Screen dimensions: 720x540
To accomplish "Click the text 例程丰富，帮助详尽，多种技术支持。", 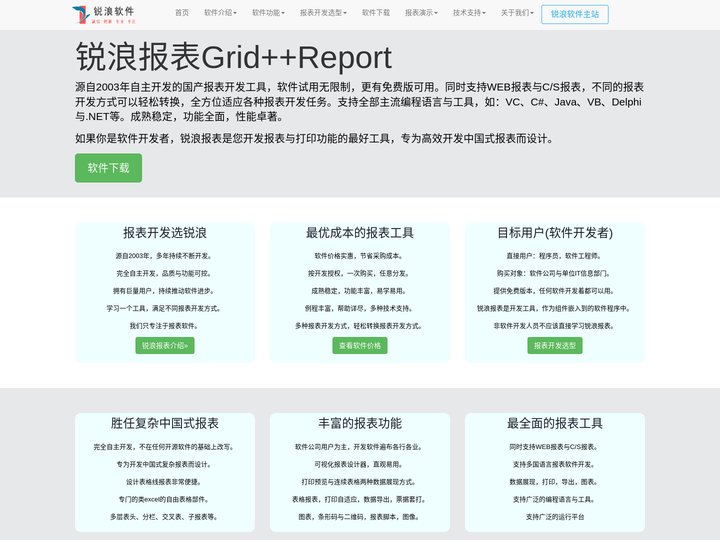I will point(360,309).
